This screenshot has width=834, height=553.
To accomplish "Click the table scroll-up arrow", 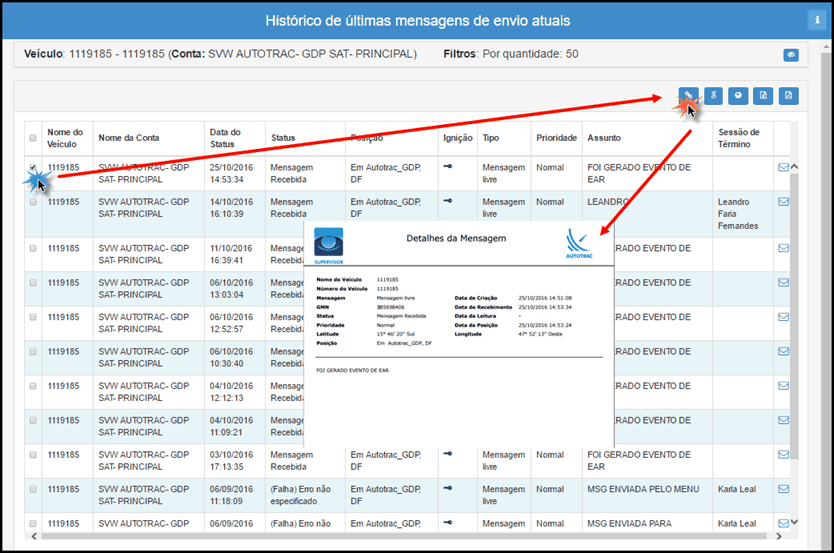I will point(794,167).
